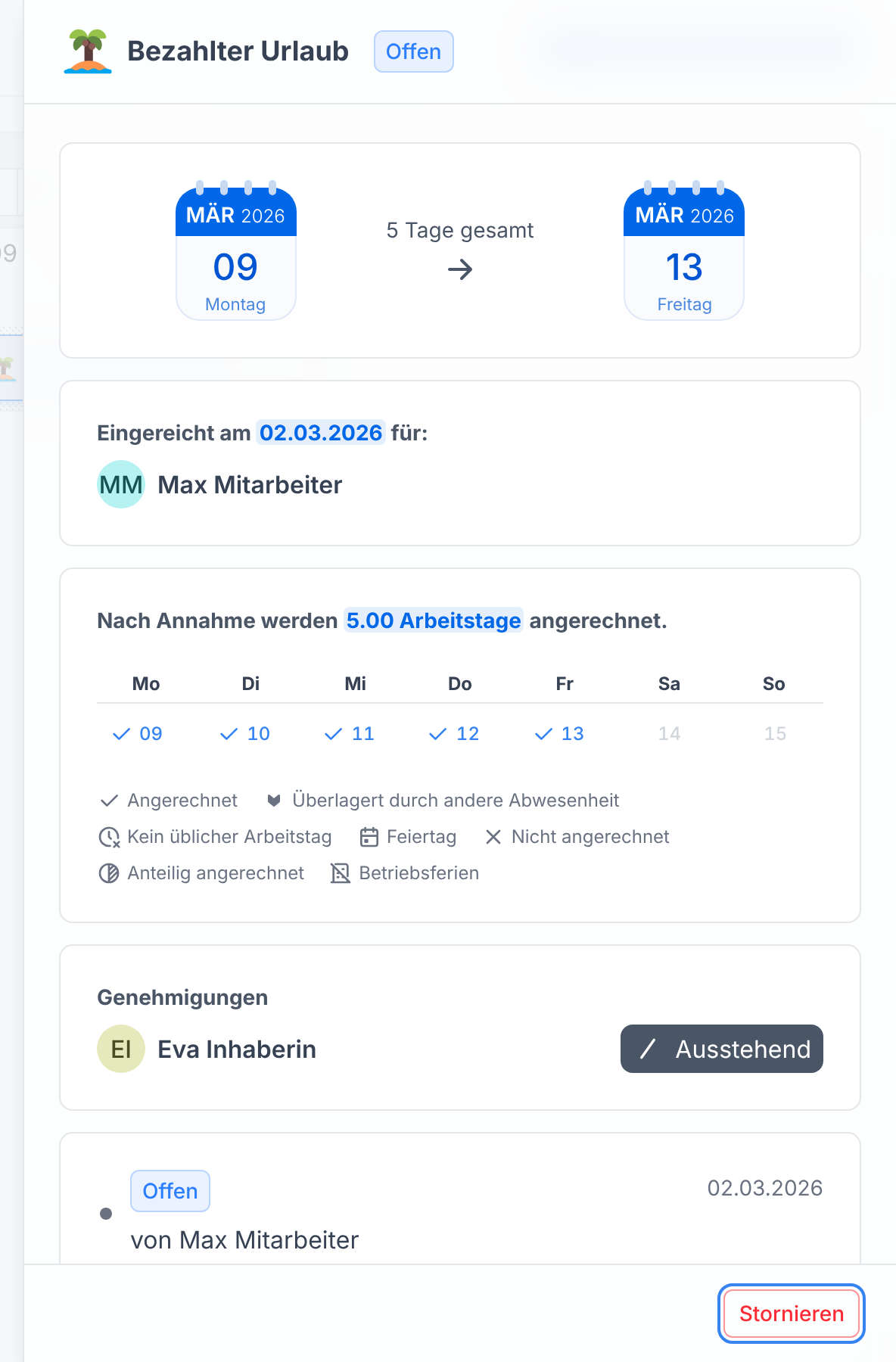Screen dimensions: 896x1362
Task: Click the 'Kein üblicher Arbeitstag' clock icon
Action: (x=109, y=837)
